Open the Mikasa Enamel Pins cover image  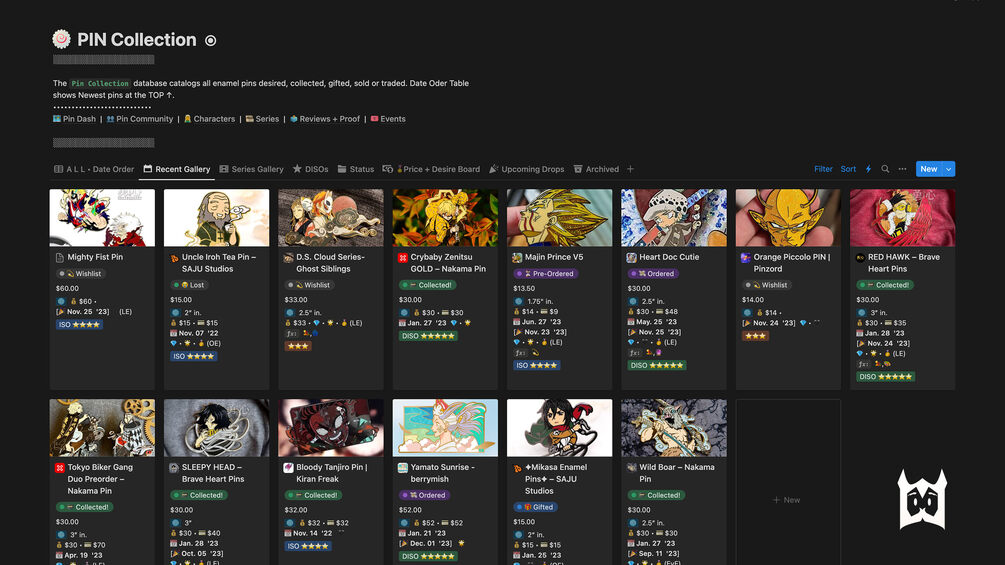[560, 428]
